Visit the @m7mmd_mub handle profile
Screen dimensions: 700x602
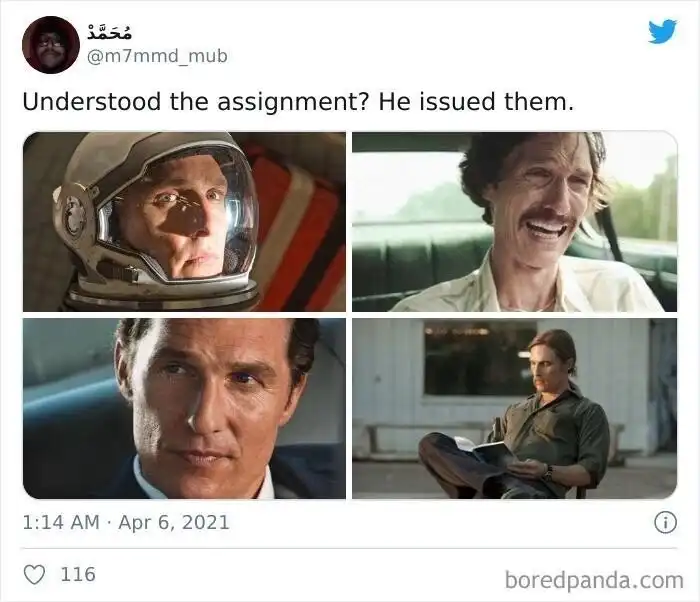(x=157, y=56)
